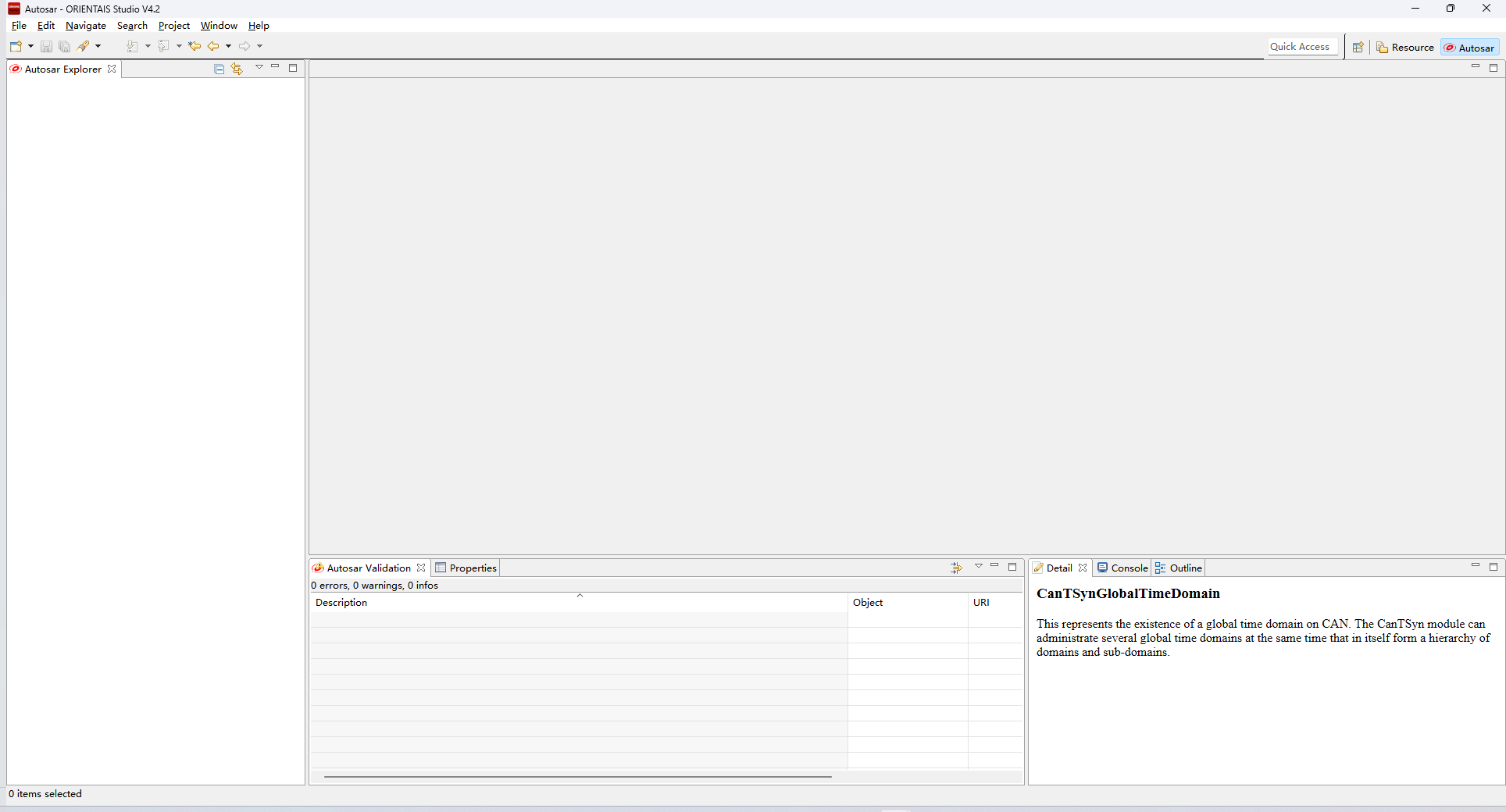1506x812 pixels.
Task: Open the Project menu
Action: (173, 26)
